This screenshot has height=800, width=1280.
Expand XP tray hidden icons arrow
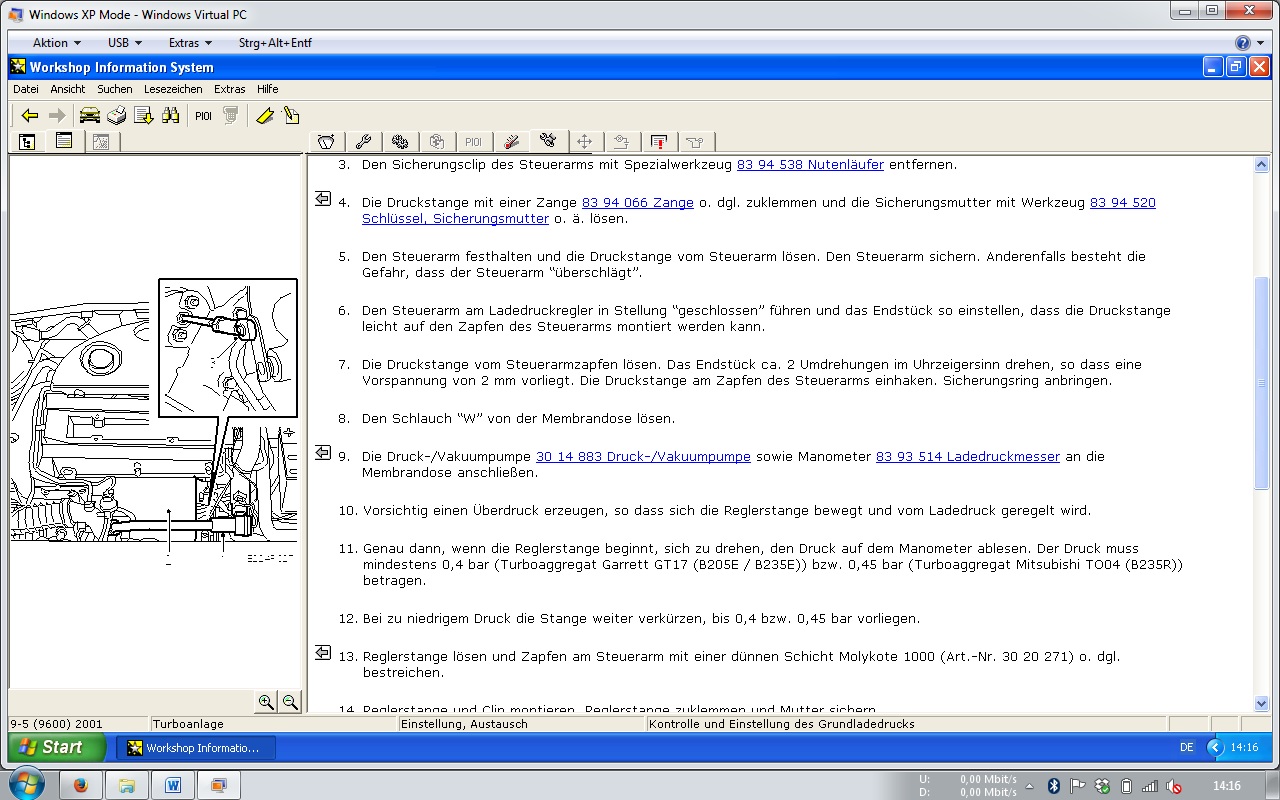(x=1215, y=747)
